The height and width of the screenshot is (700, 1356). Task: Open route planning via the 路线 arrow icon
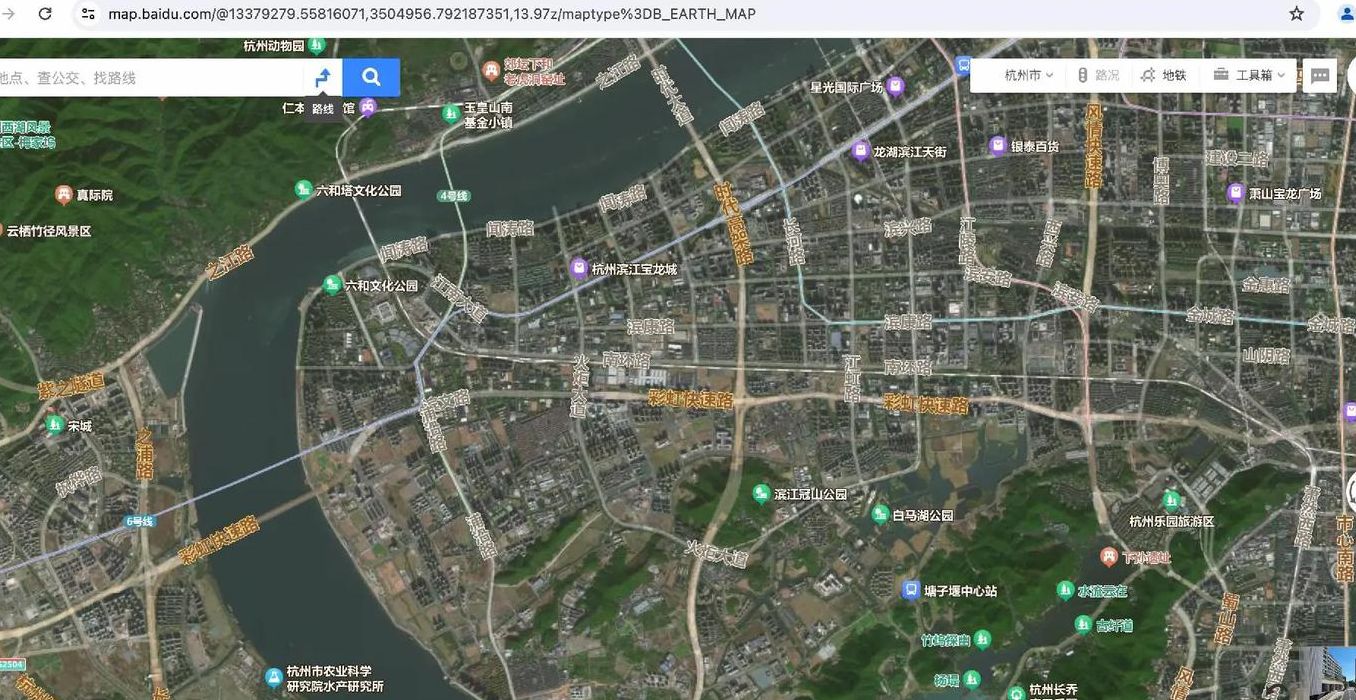tap(322, 77)
